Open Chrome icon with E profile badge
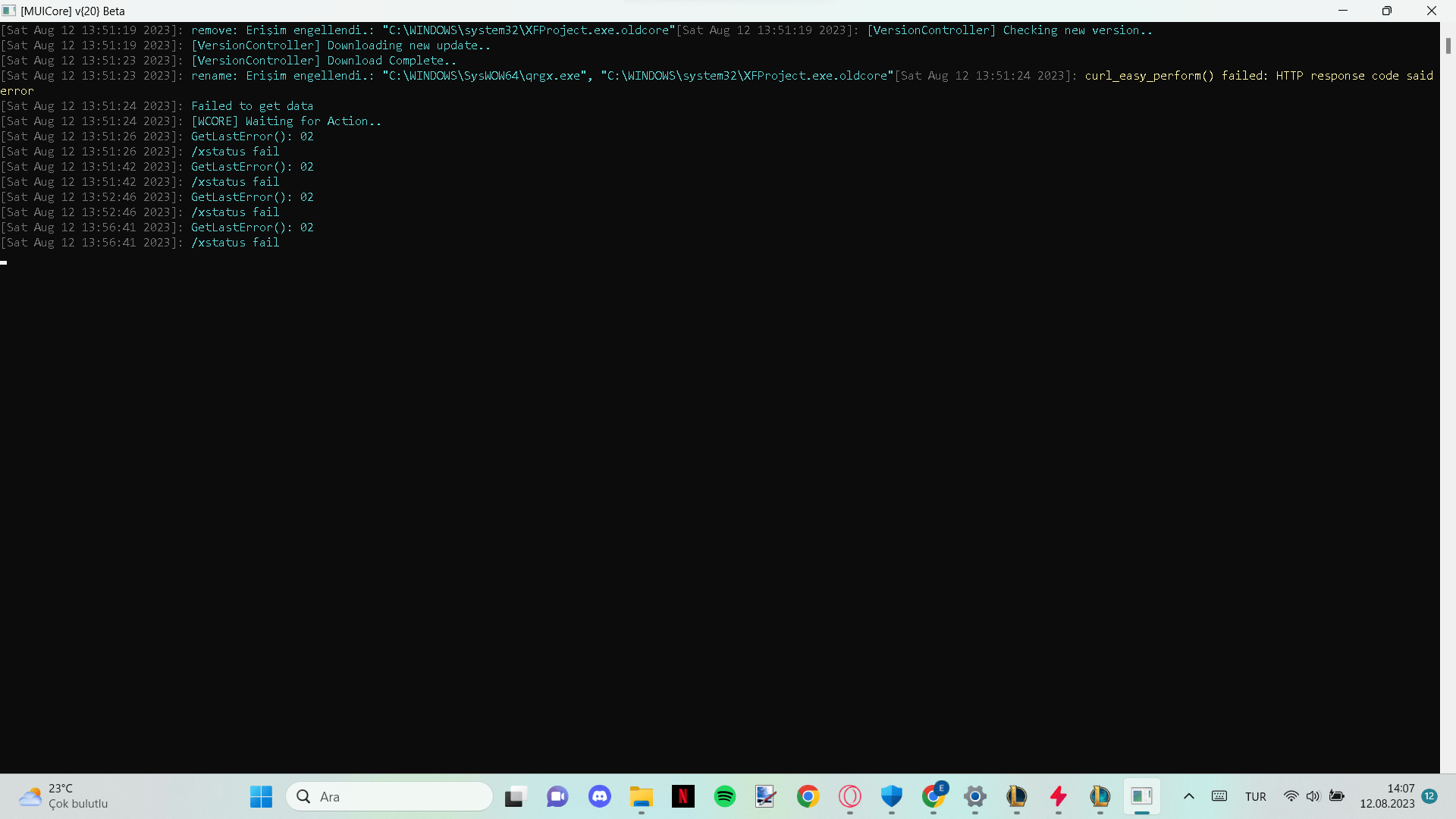Image resolution: width=1456 pixels, height=819 pixels. 934,796
